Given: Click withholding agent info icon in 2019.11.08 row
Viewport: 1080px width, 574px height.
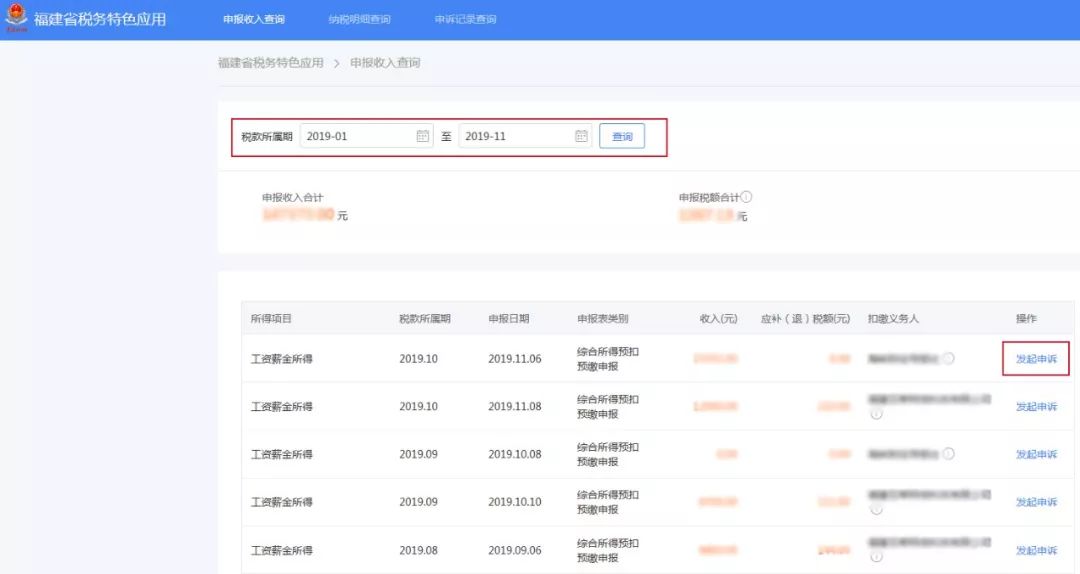Looking at the screenshot, I should (x=876, y=414).
